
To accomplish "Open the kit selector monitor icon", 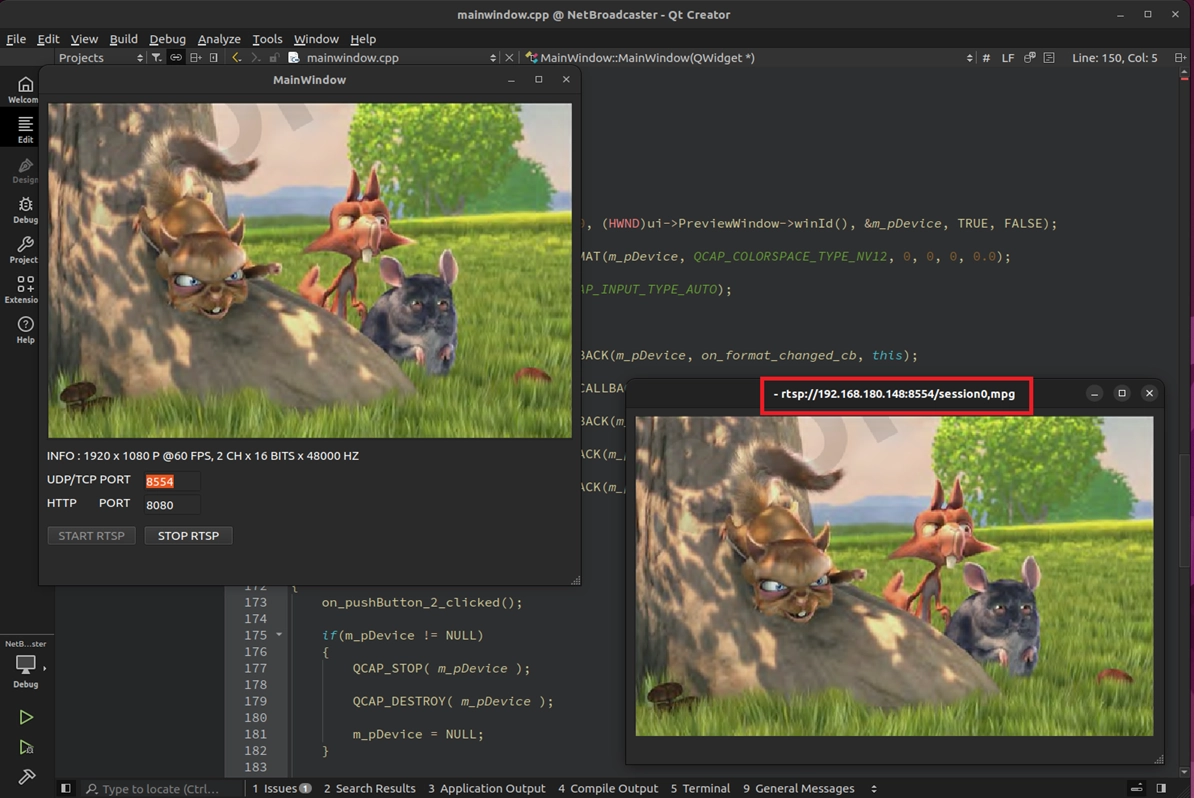I will click(x=26, y=665).
